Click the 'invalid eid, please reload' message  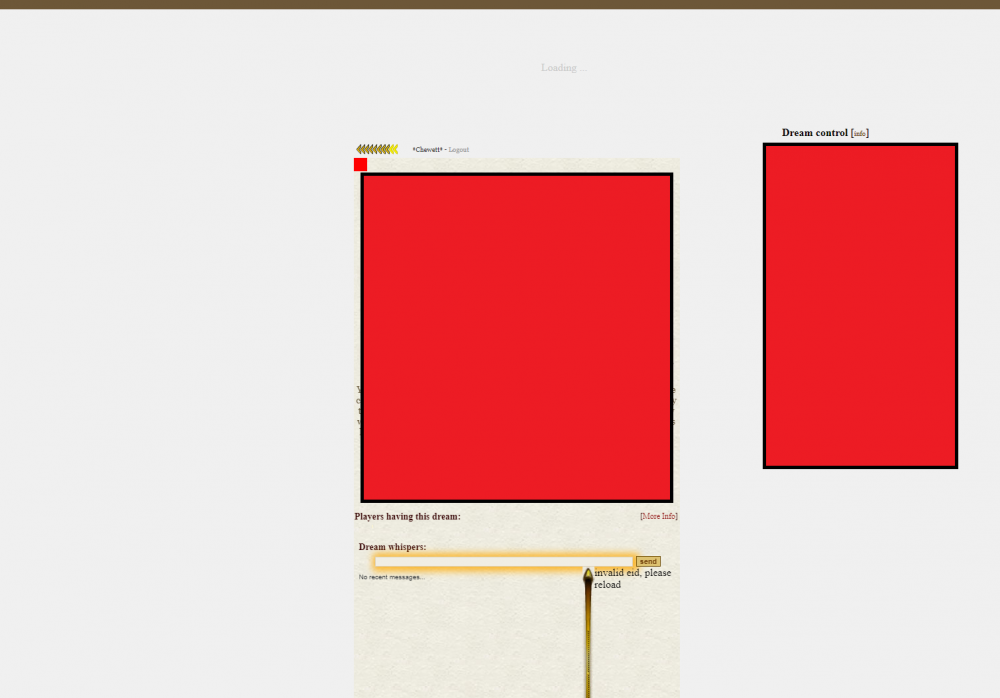[632, 579]
